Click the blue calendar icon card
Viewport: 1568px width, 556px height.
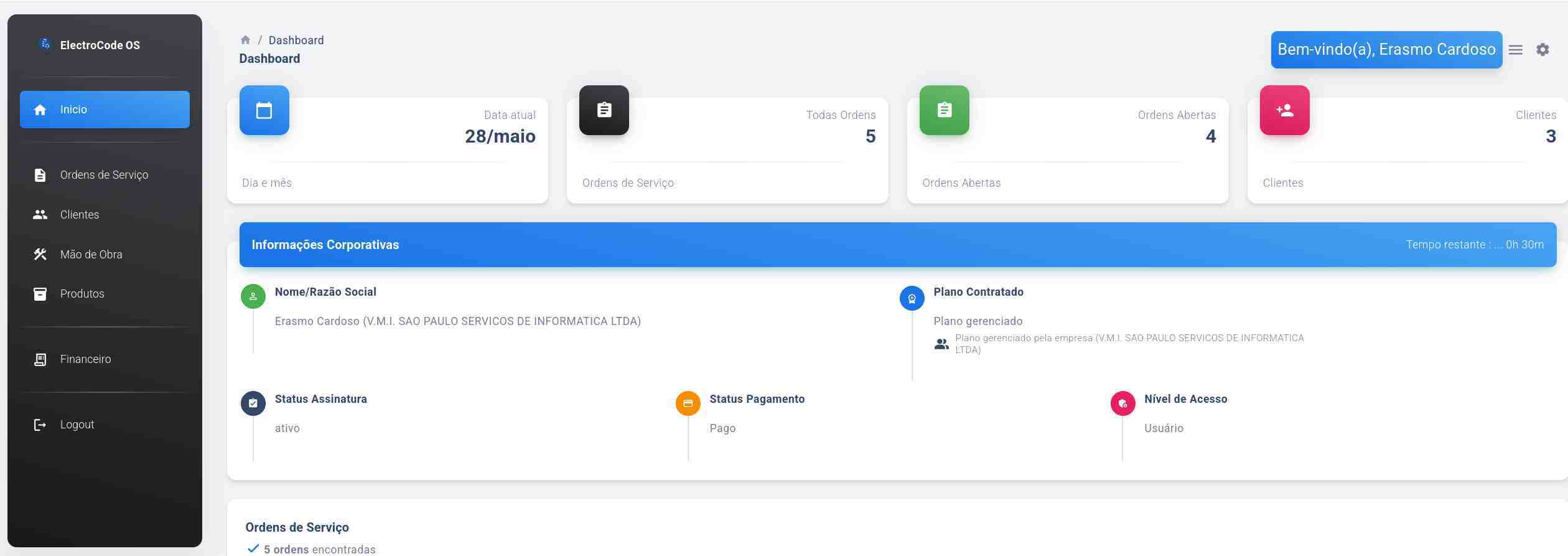point(264,110)
